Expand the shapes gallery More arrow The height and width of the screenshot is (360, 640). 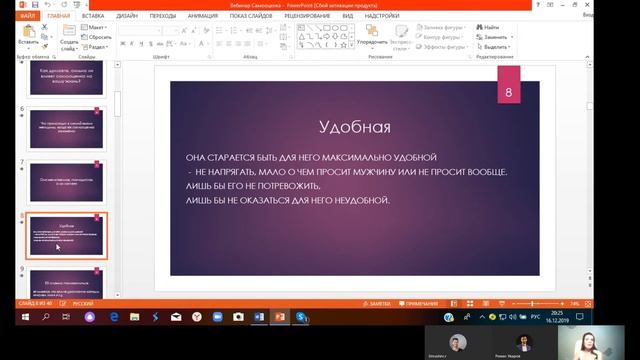point(351,45)
